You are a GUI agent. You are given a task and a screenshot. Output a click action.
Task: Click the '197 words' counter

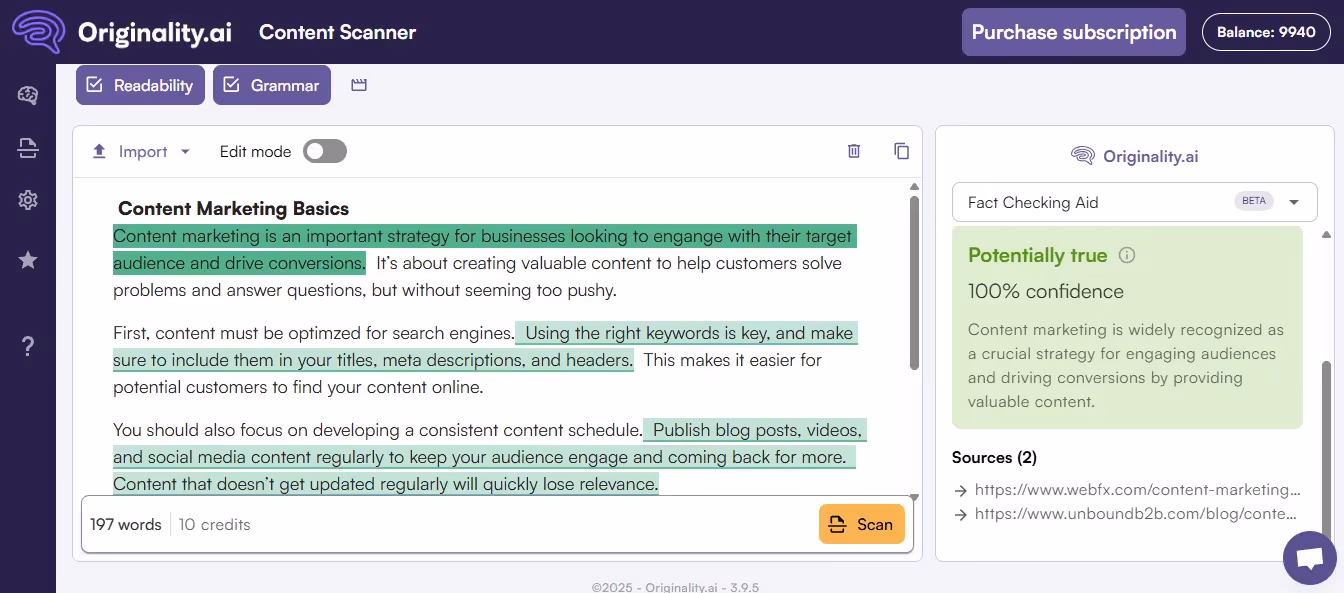(x=126, y=524)
